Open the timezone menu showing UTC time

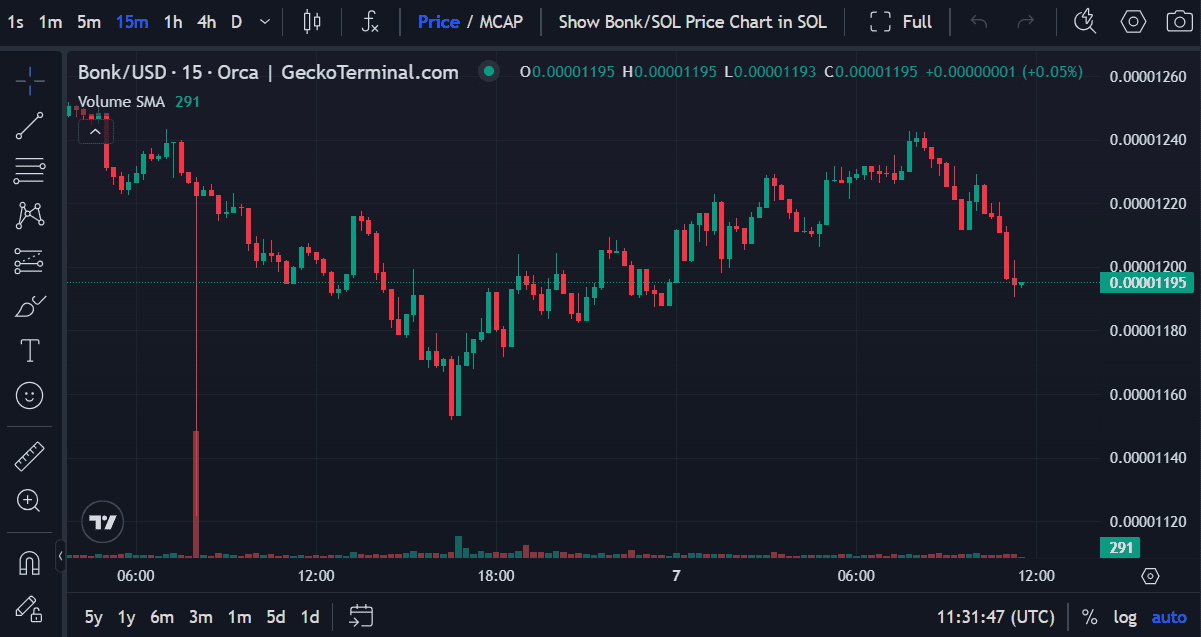(x=995, y=617)
